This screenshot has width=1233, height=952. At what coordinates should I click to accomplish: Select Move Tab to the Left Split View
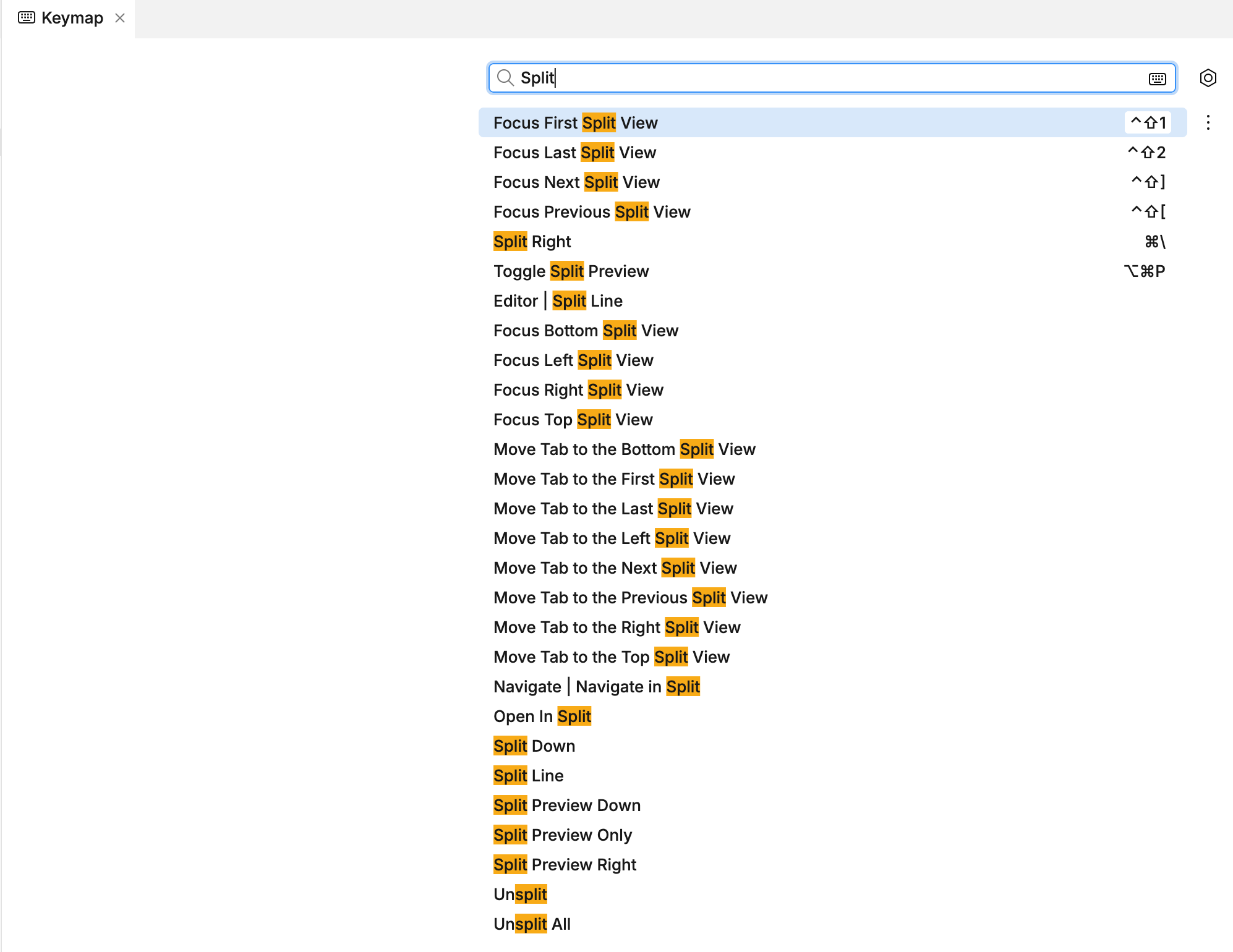coord(832,538)
